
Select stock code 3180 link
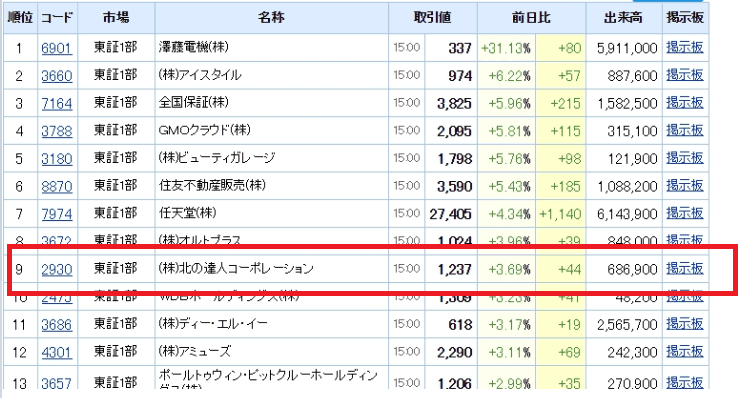(x=57, y=159)
